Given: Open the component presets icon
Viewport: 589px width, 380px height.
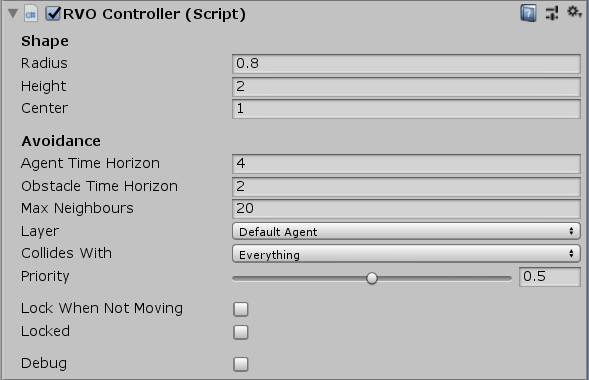Looking at the screenshot, I should pos(552,13).
